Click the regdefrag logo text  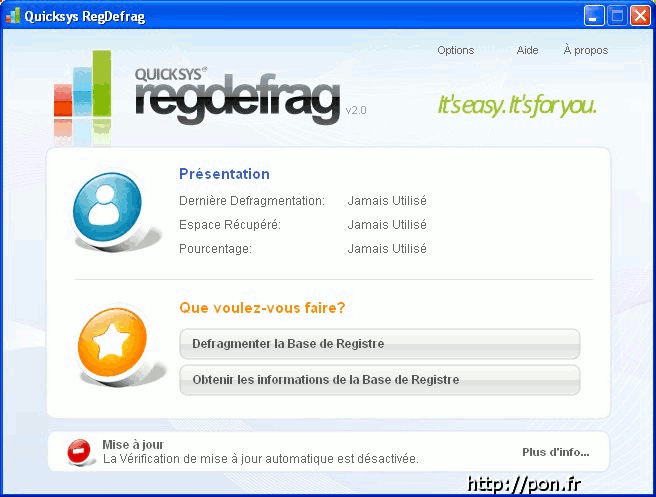coord(238,100)
